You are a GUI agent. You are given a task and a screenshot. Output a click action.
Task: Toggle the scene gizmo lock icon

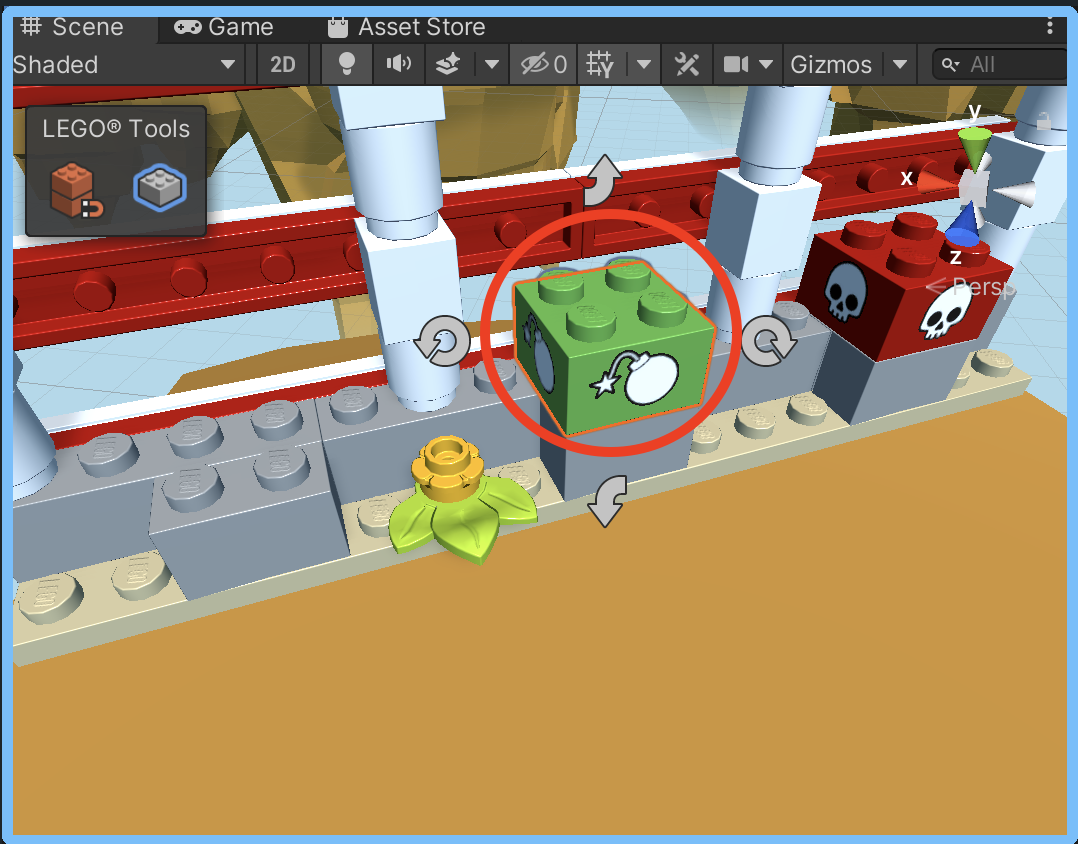(1044, 121)
